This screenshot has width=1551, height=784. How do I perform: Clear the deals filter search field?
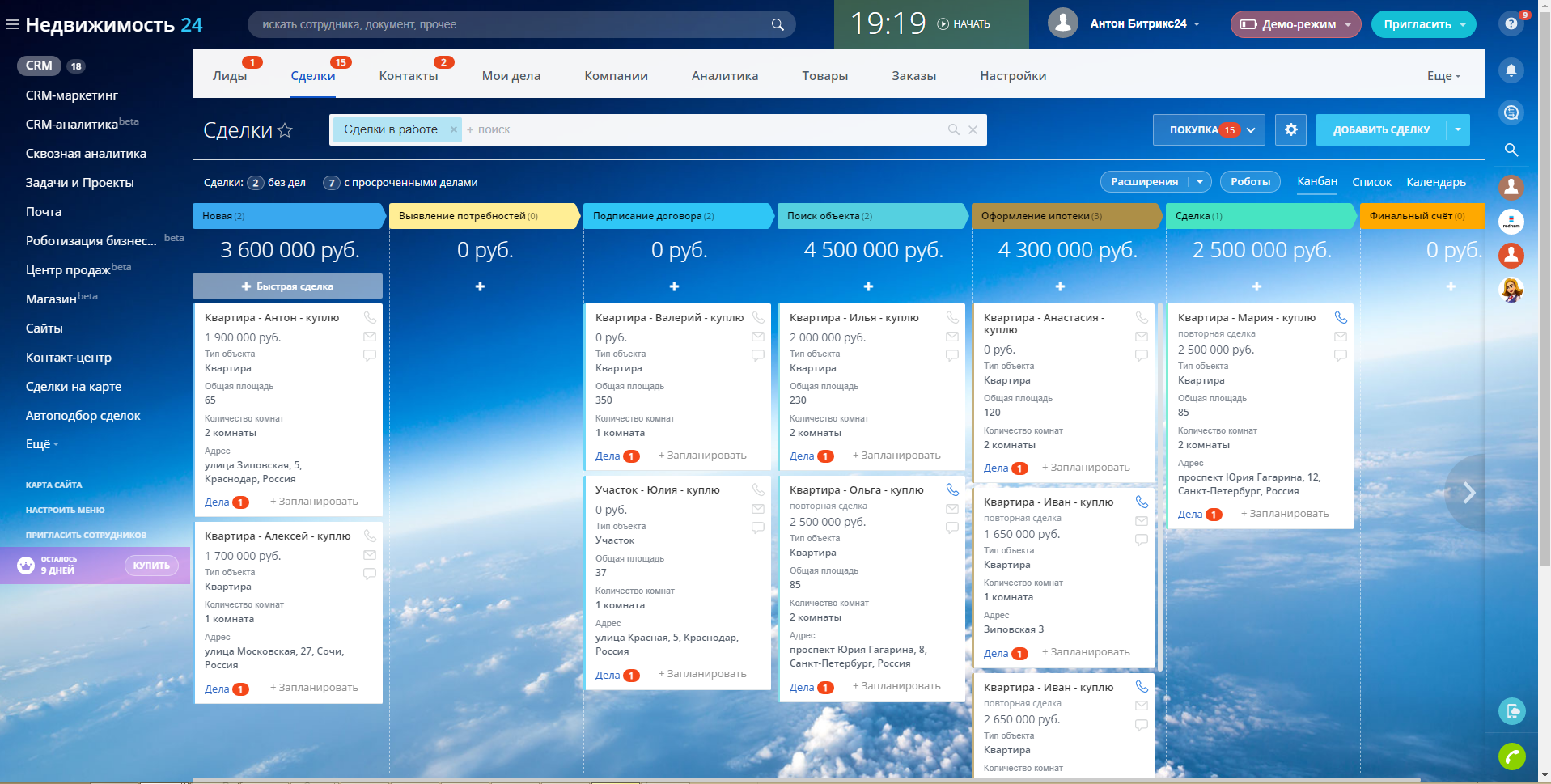973,129
